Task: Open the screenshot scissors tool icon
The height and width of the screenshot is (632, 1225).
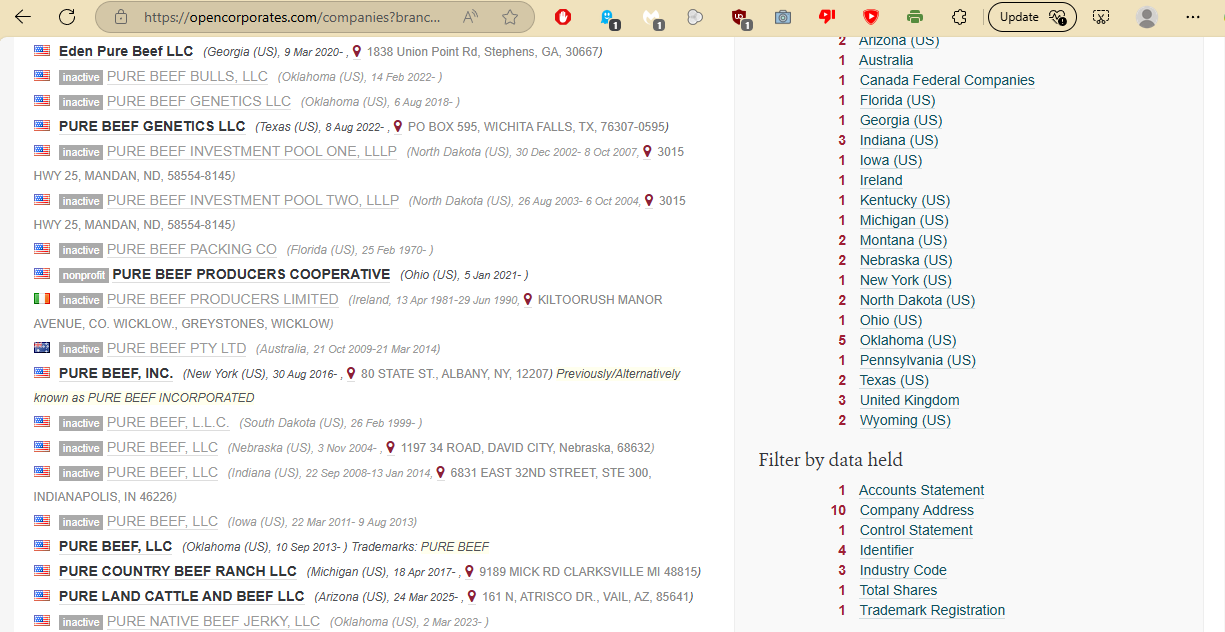Action: tap(1101, 17)
